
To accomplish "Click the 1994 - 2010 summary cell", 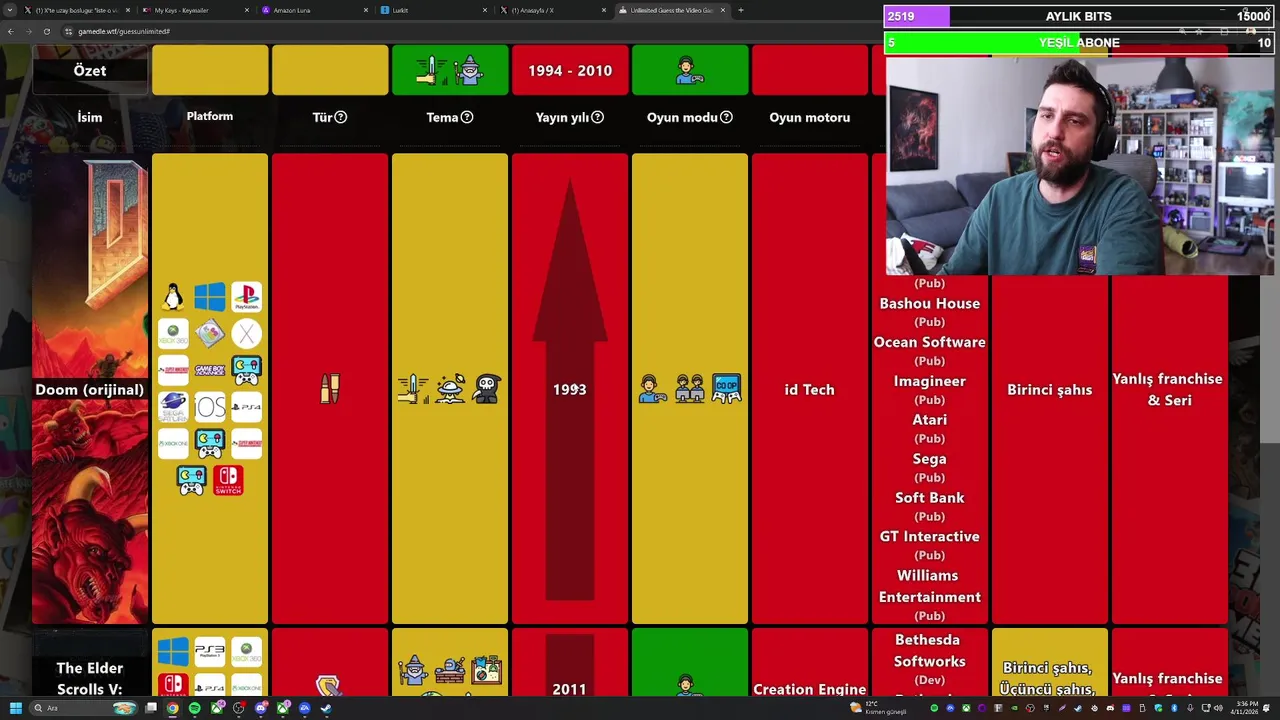I will [570, 70].
